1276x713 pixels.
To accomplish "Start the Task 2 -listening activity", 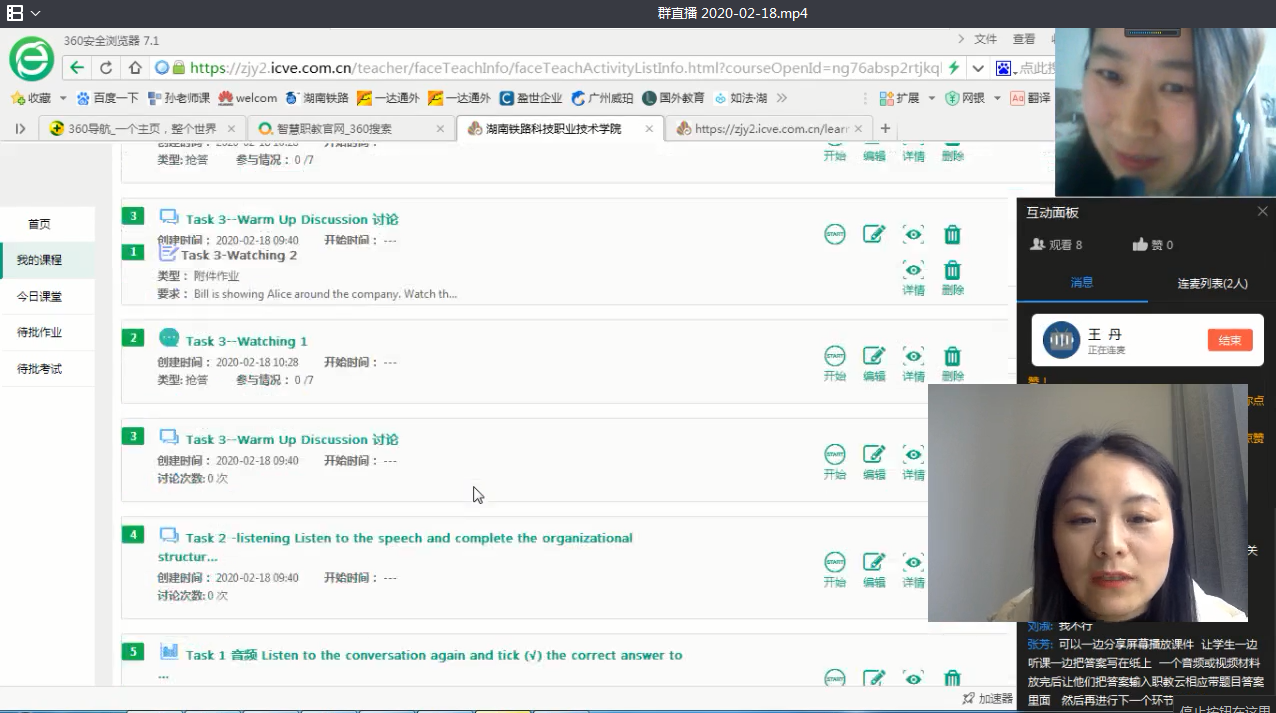I will (834, 562).
